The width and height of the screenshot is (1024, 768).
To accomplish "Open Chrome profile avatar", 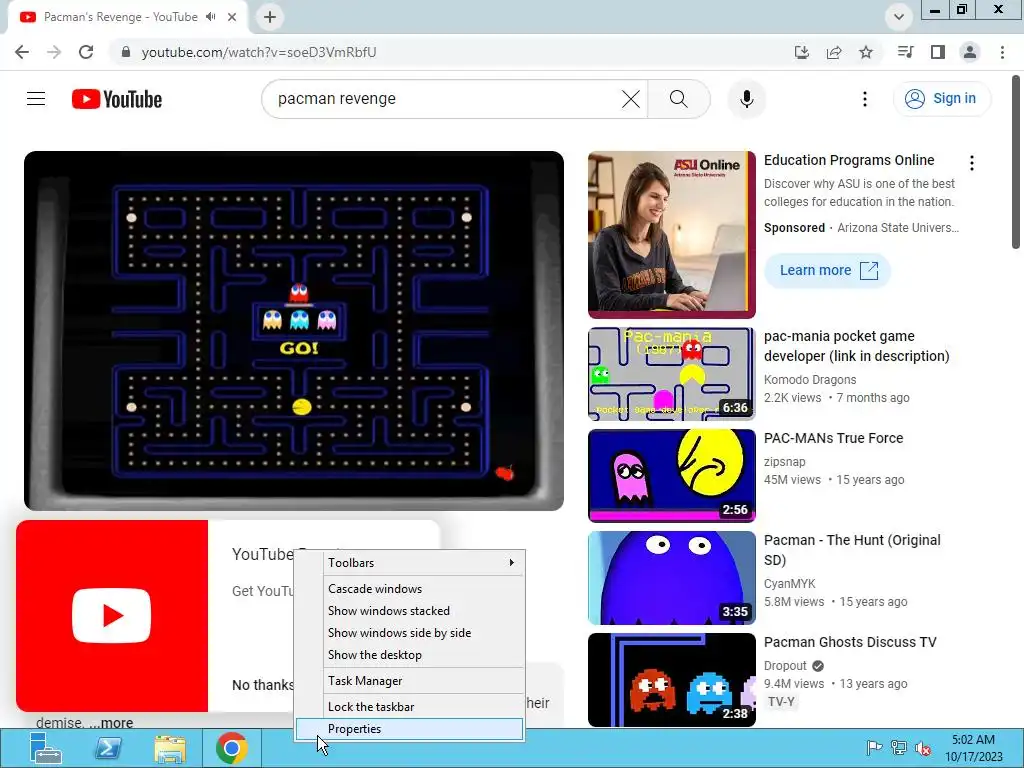I will coord(970,52).
